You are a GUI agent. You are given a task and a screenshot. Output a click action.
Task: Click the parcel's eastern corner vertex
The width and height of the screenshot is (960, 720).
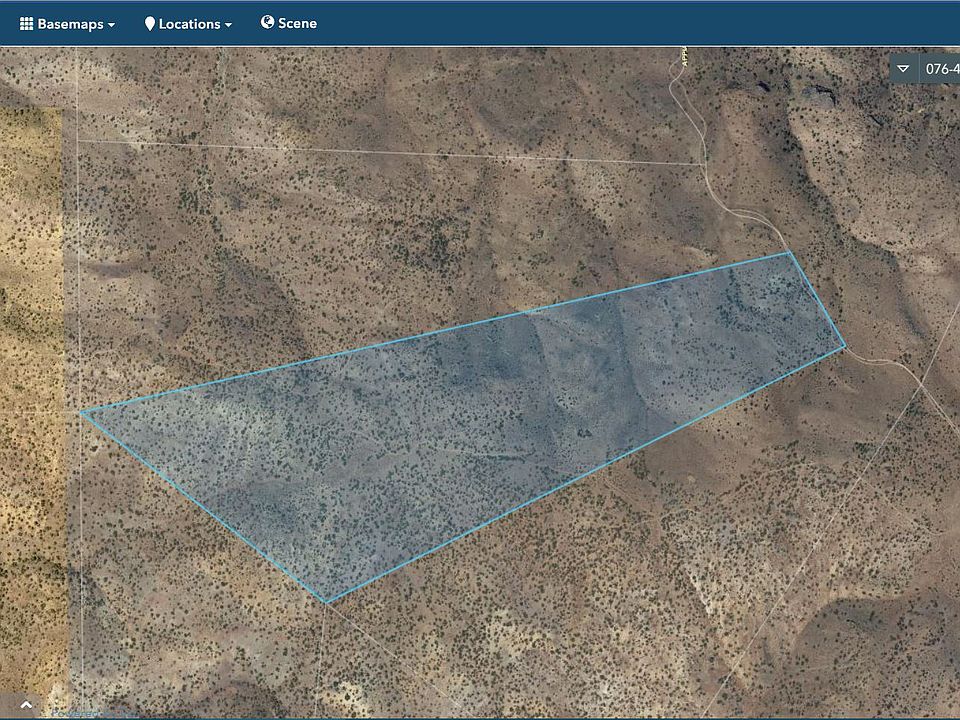point(845,346)
